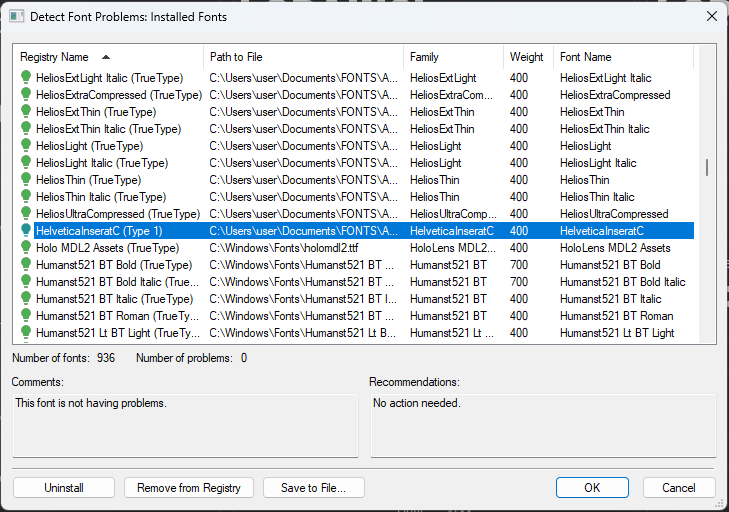
Task: Select the HeliosExtraCompressed (TrueType) row
Action: [353, 95]
